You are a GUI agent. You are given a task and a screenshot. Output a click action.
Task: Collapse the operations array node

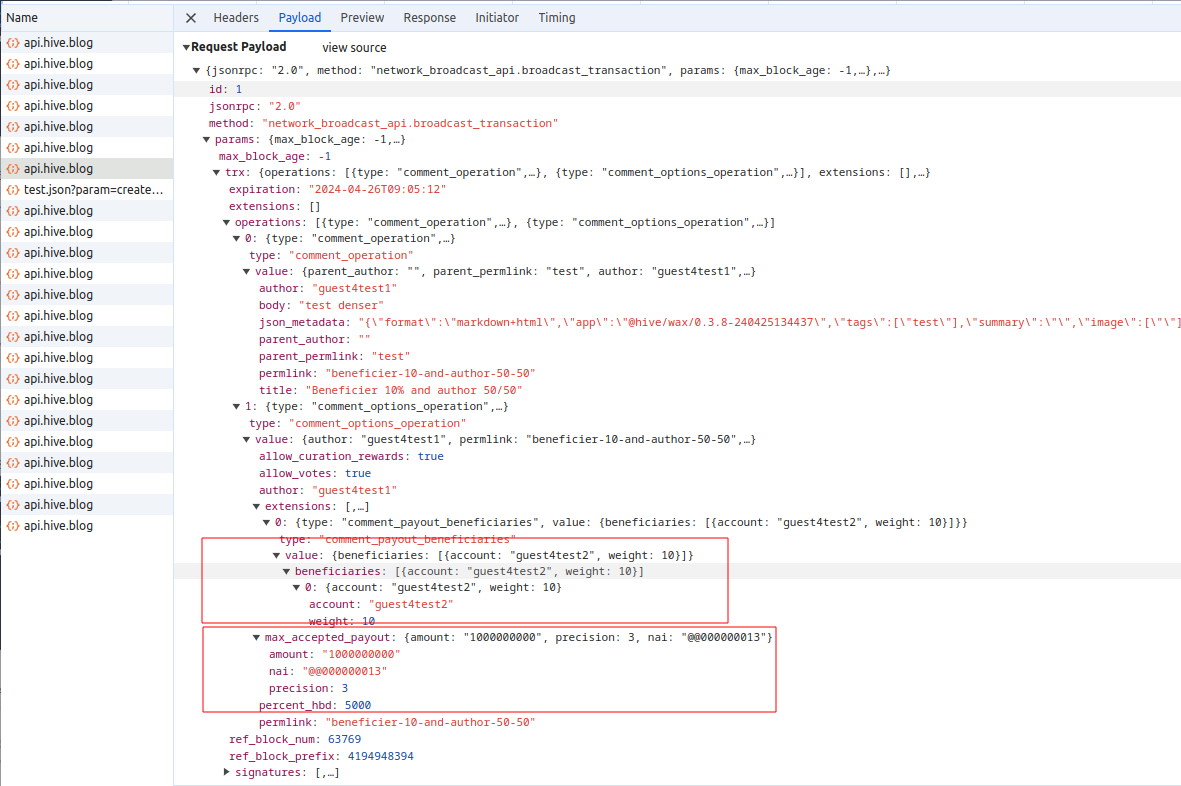point(227,222)
